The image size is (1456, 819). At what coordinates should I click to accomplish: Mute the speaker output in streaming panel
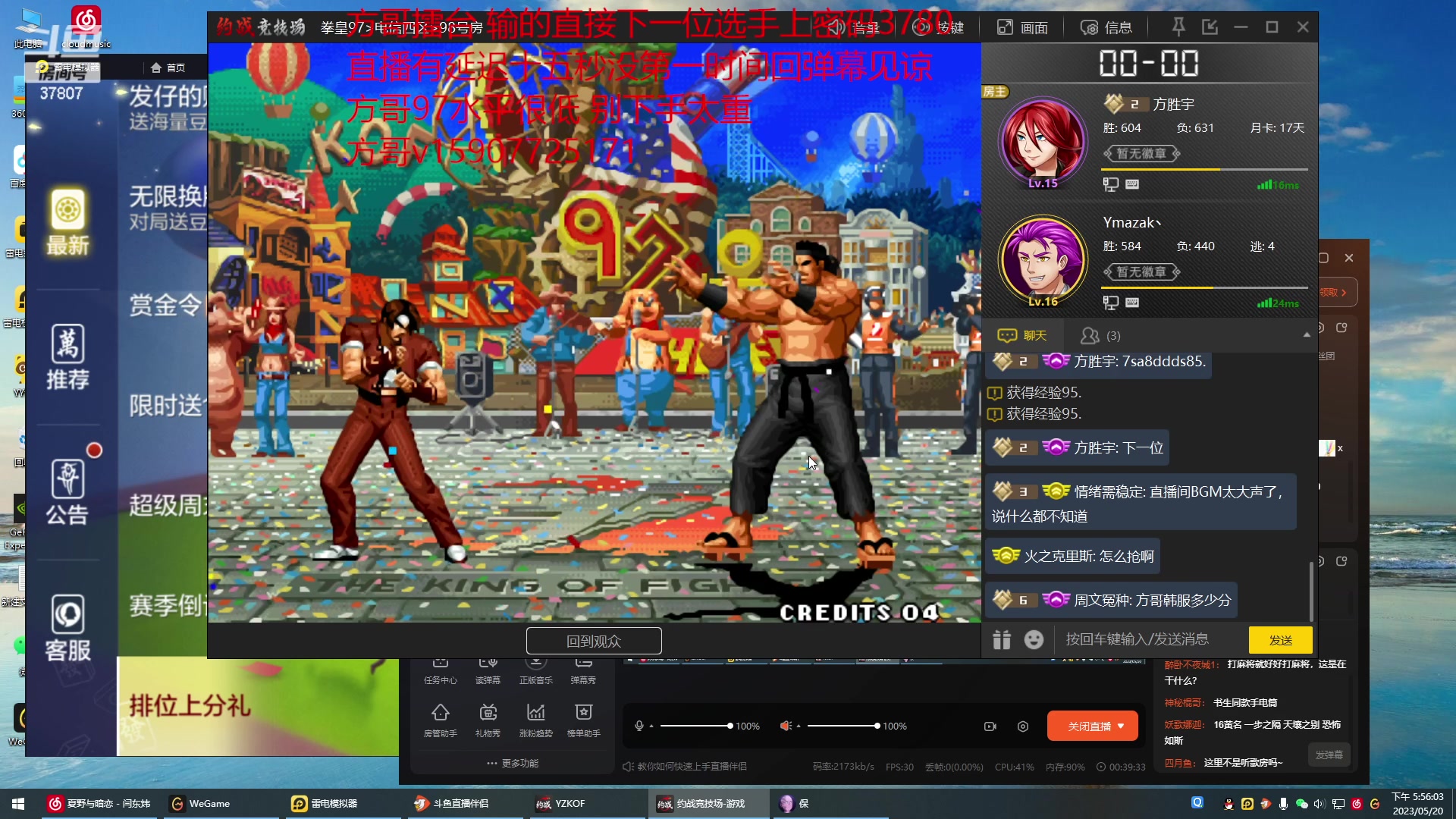[x=786, y=726]
